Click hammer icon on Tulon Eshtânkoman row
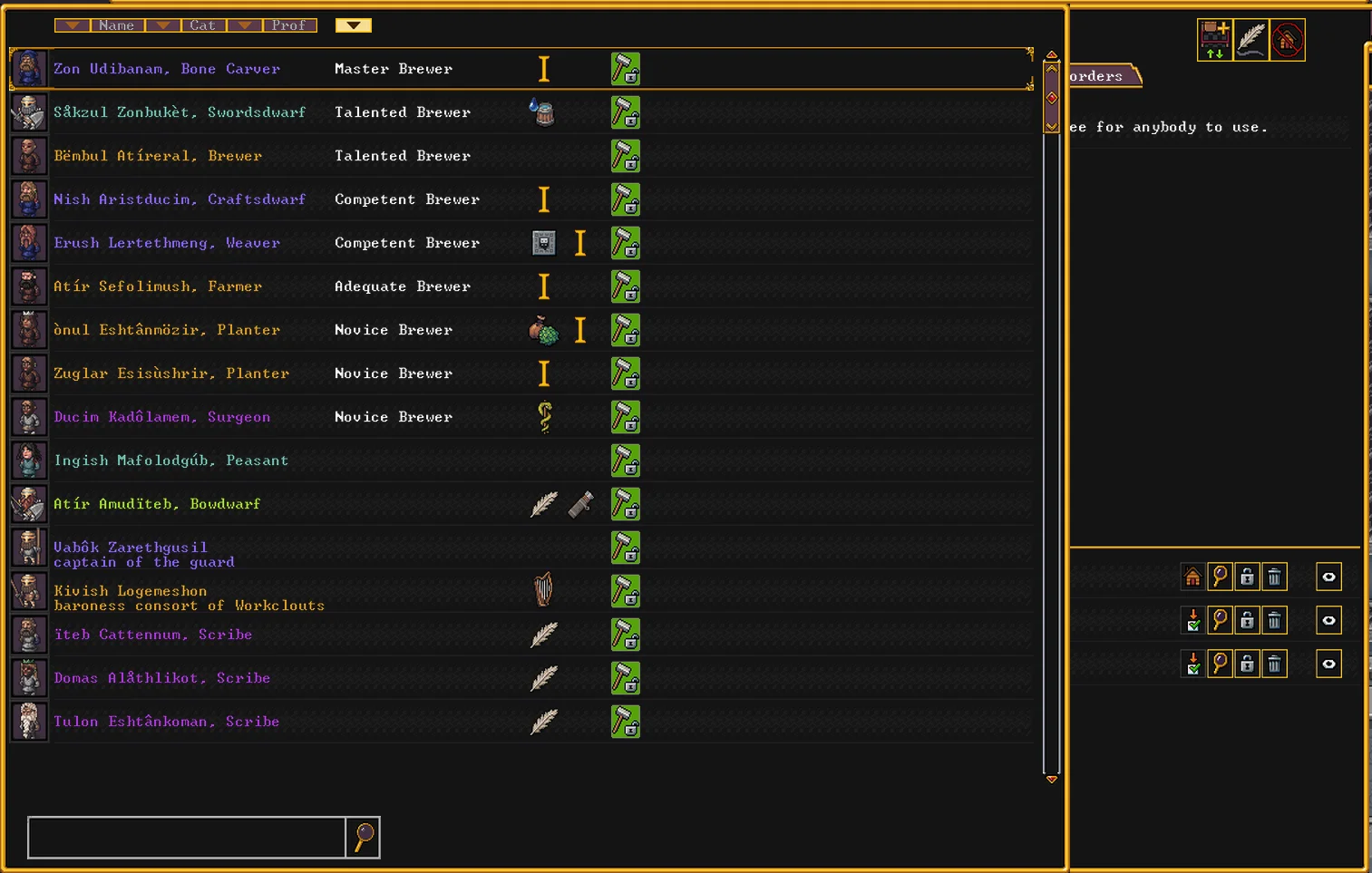Viewport: 1372px width, 873px height. coord(626,722)
